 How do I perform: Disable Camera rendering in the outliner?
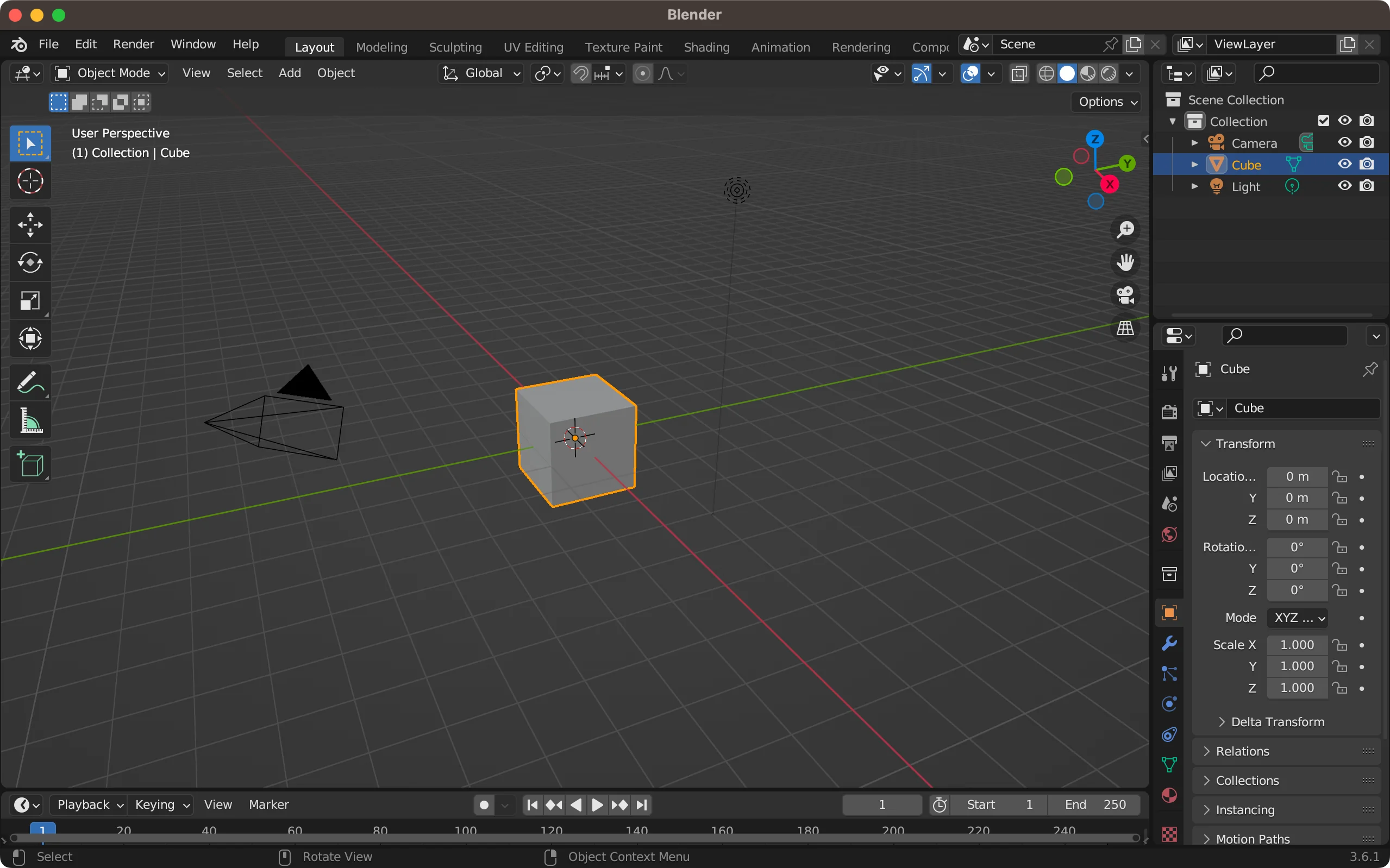pyautogui.click(x=1367, y=142)
